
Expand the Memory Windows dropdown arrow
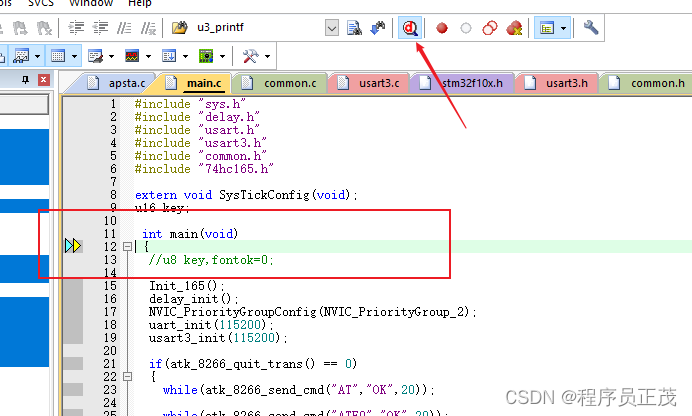pyautogui.click(x=75, y=56)
